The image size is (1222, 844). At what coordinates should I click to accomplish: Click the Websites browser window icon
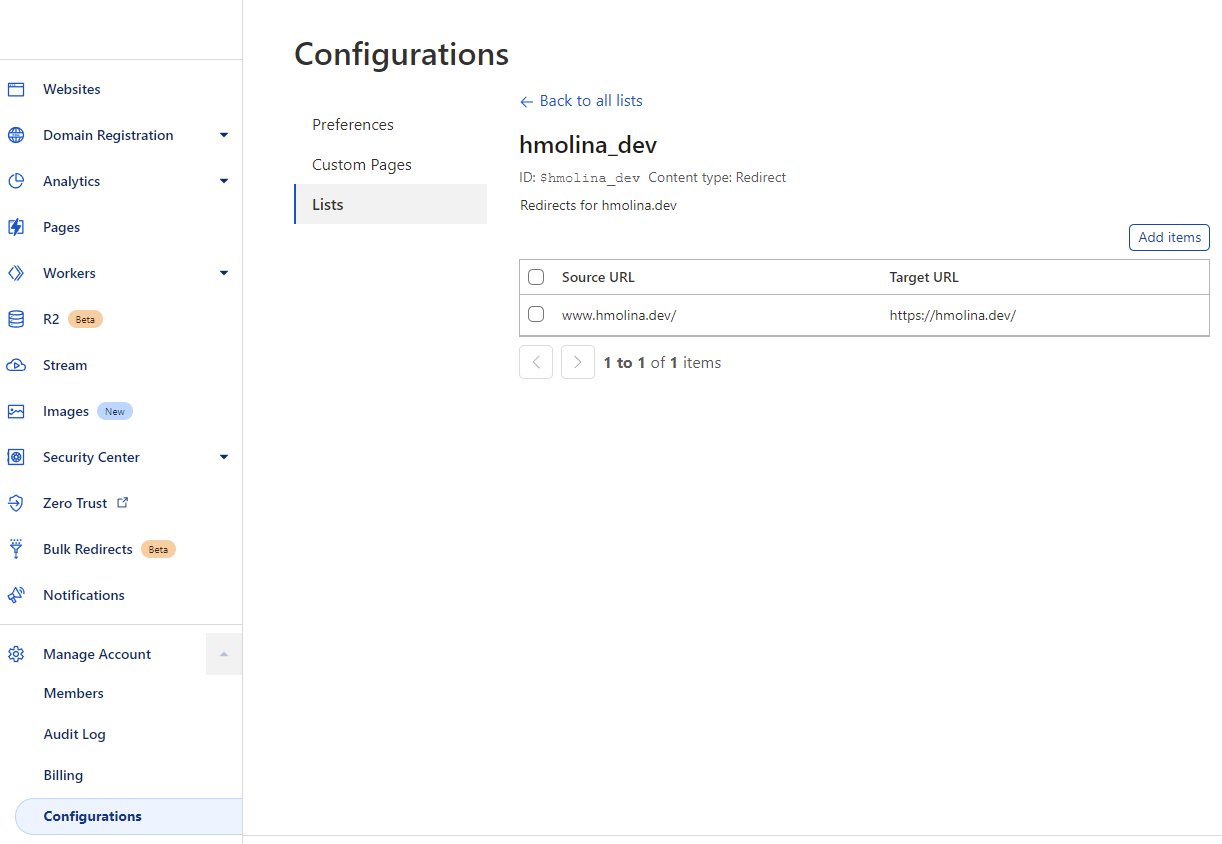(x=16, y=89)
